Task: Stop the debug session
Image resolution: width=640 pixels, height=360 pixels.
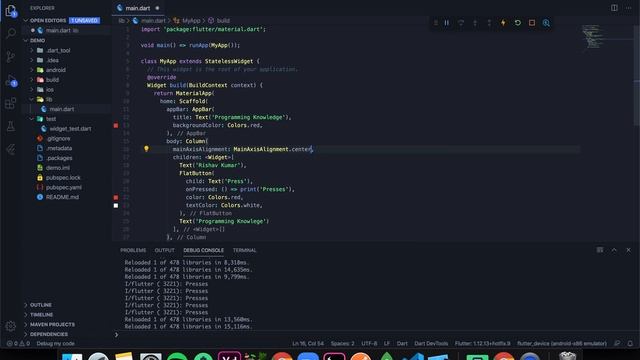Action: coord(532,23)
